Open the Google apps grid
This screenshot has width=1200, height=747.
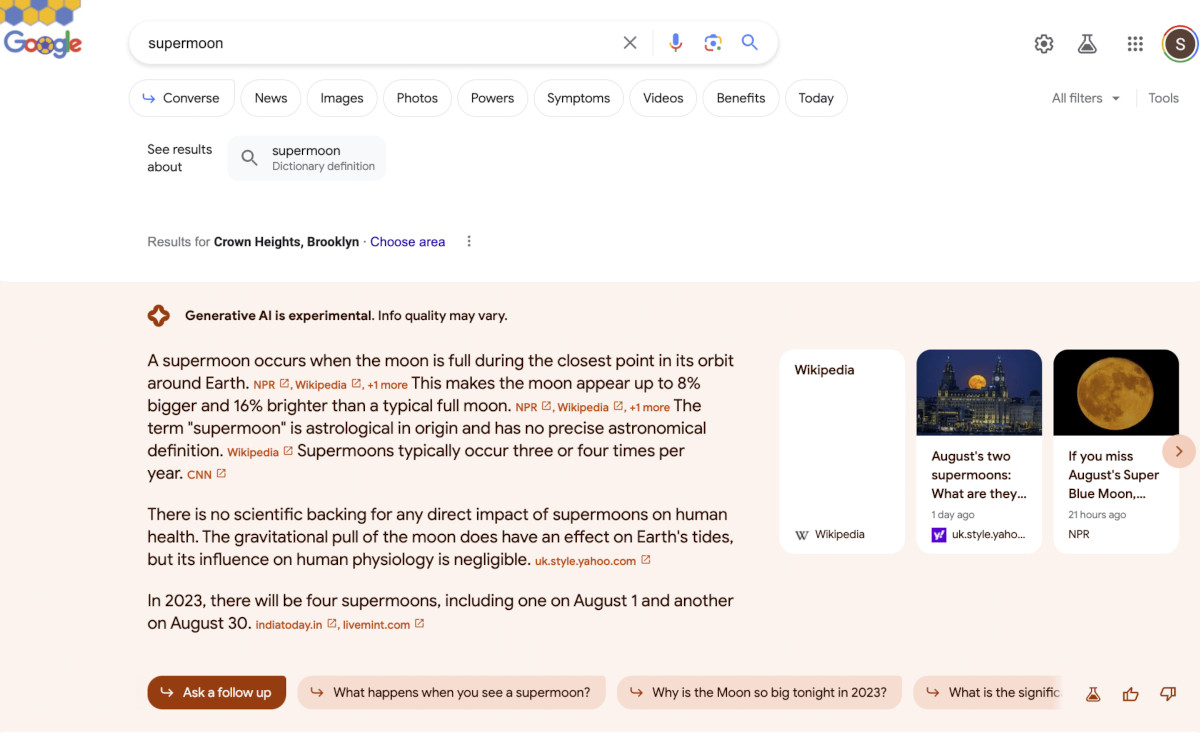pos(1134,44)
